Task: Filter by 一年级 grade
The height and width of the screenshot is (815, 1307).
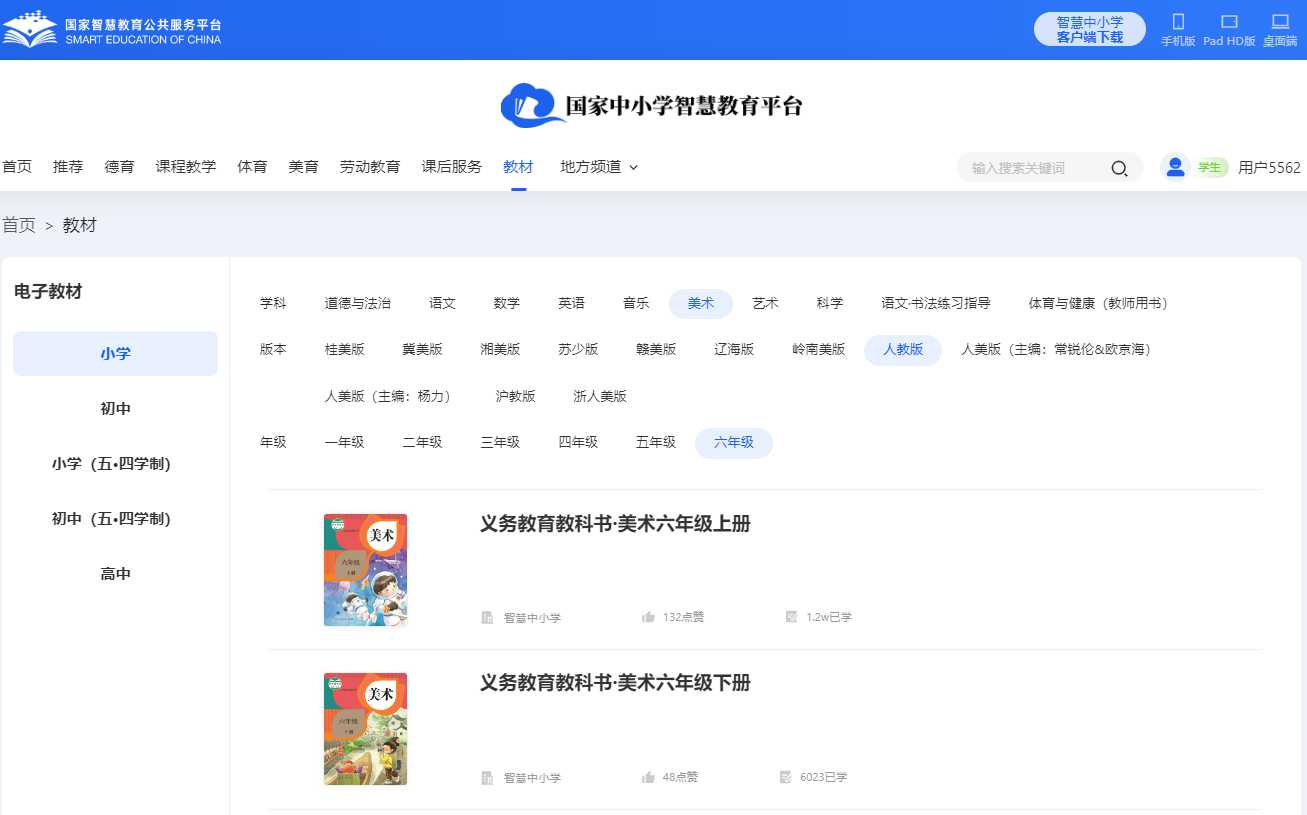Action: (x=345, y=442)
